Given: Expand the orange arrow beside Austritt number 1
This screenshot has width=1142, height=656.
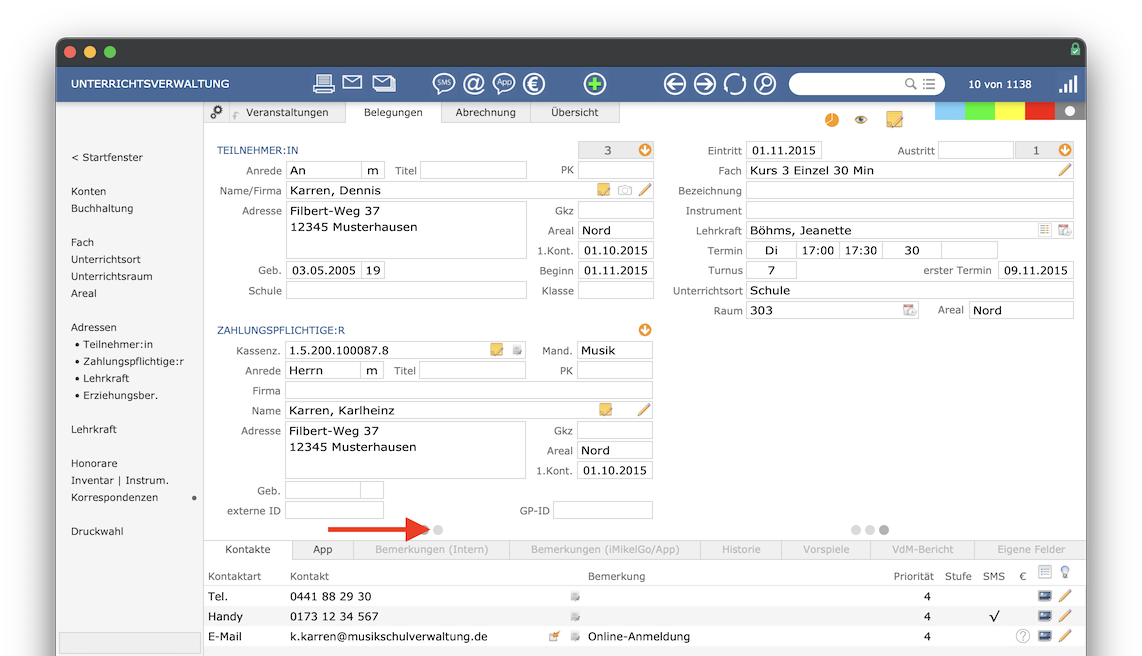Looking at the screenshot, I should (x=1065, y=150).
